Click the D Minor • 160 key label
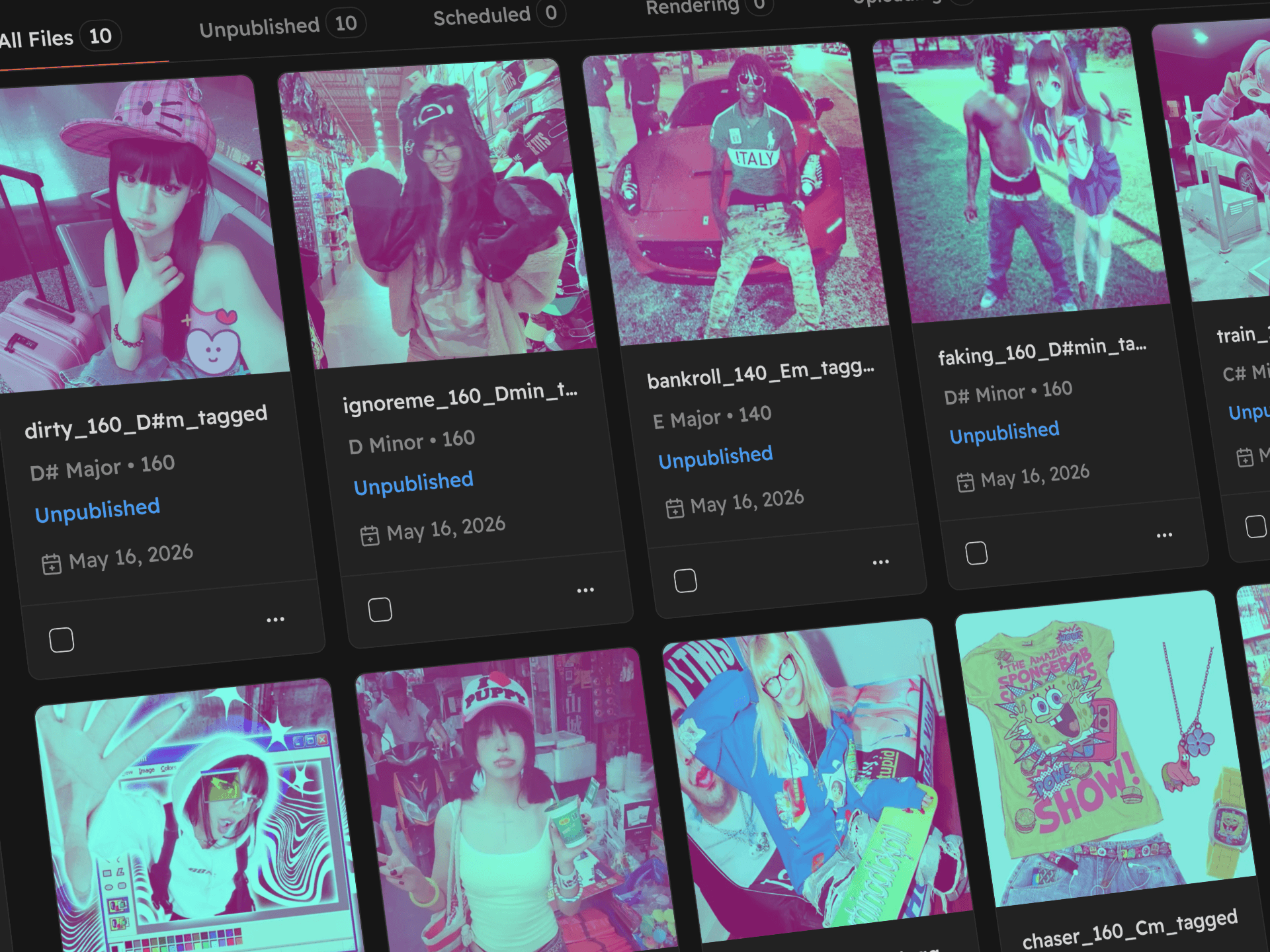 pyautogui.click(x=411, y=441)
